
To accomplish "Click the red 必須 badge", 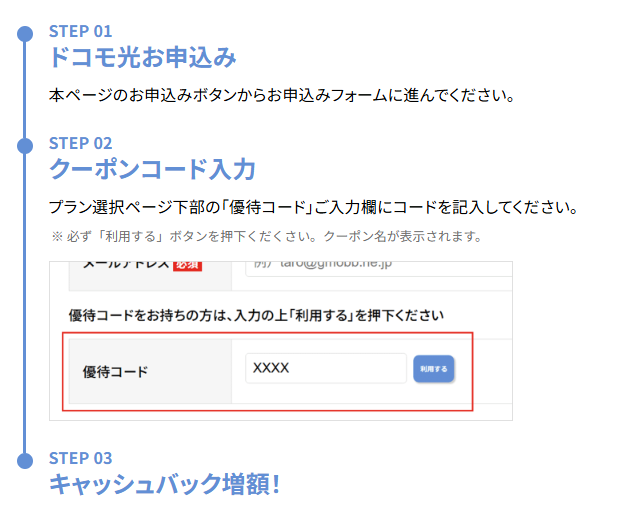I will click(187, 265).
